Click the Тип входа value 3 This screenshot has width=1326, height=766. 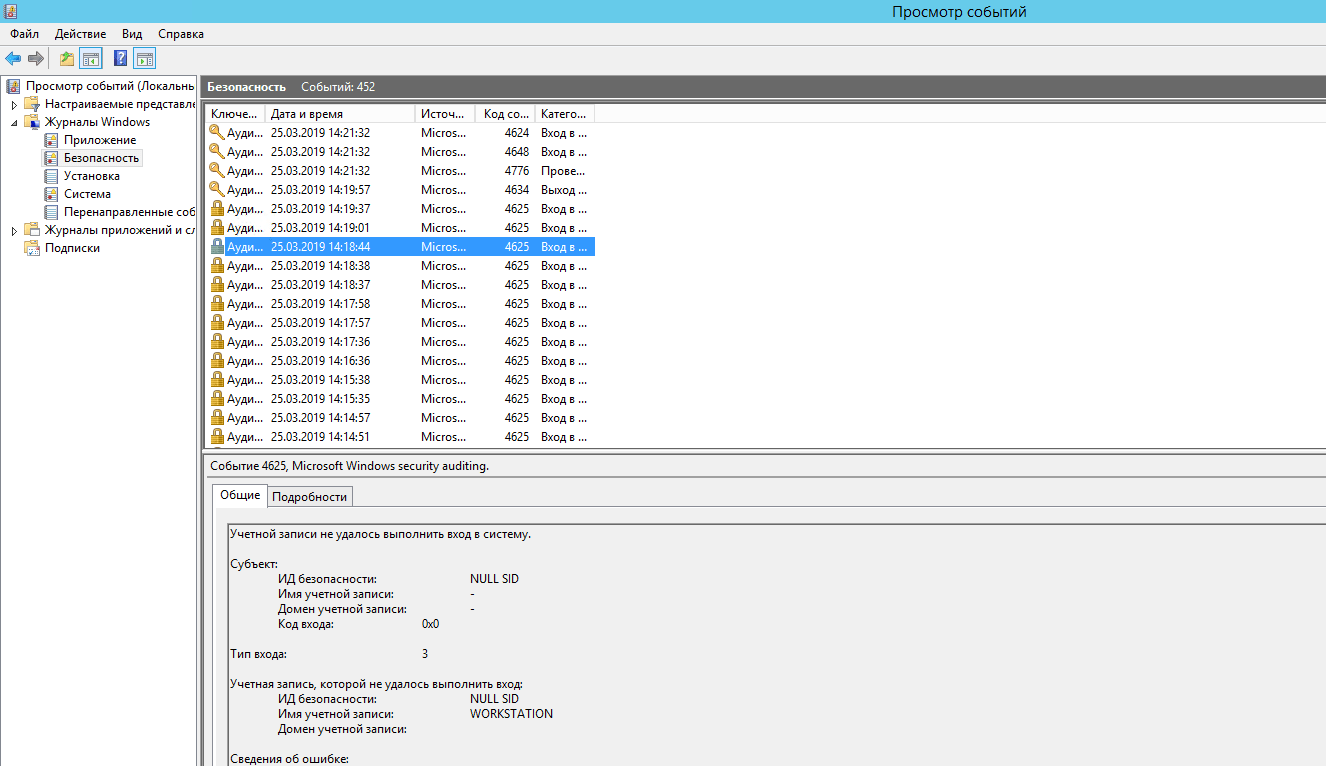(x=425, y=654)
